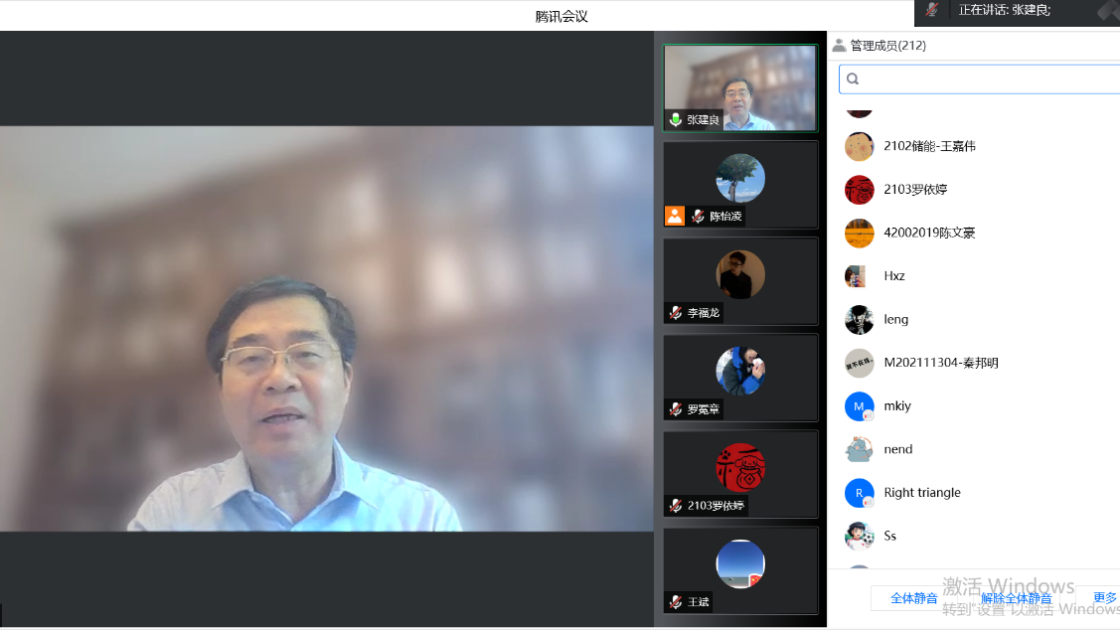Click inside the participant search input field
This screenshot has width=1120, height=630.
(980, 78)
